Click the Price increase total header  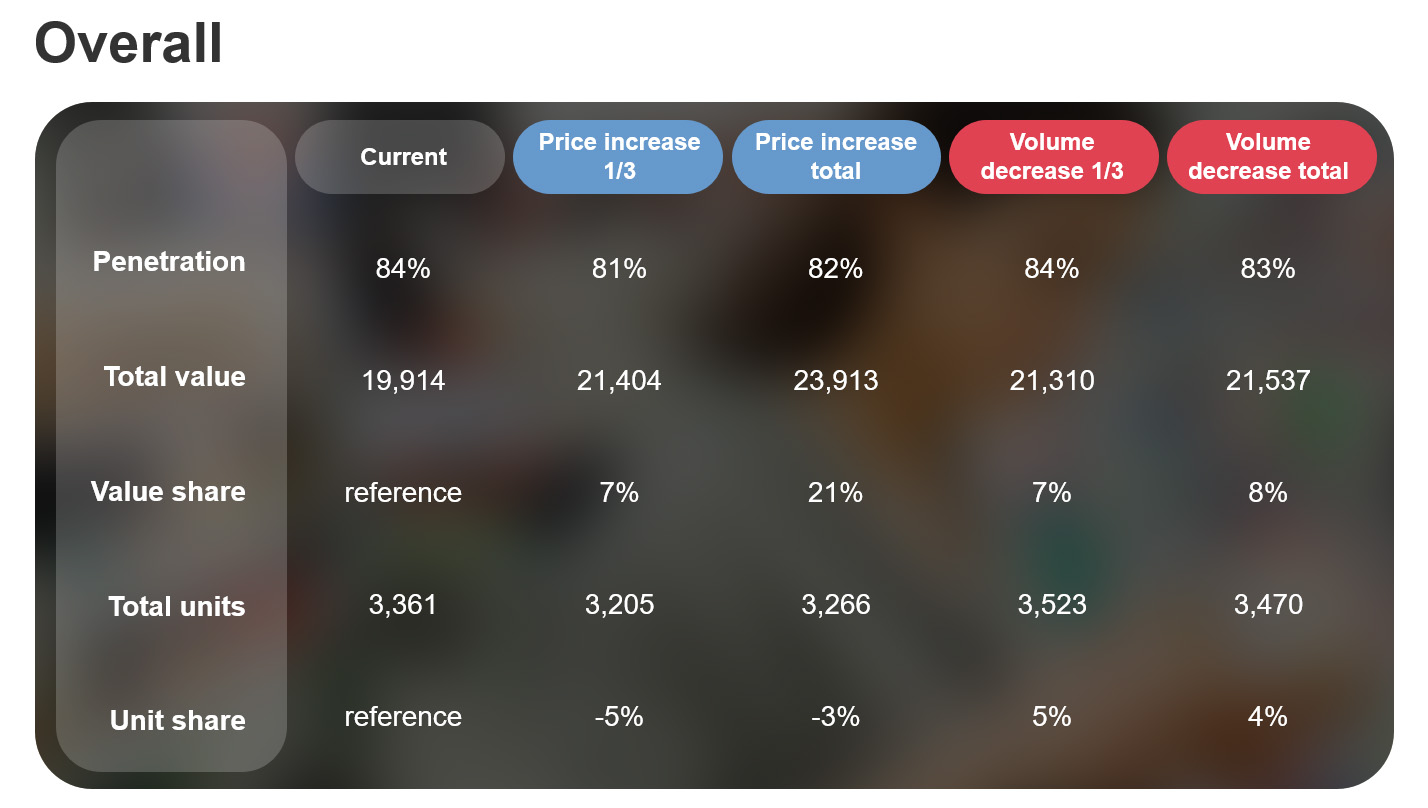[x=836, y=157]
